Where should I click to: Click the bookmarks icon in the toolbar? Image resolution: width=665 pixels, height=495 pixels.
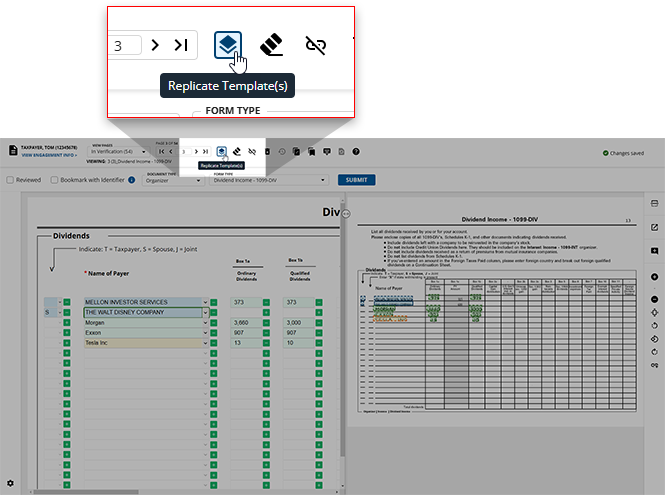point(312,151)
